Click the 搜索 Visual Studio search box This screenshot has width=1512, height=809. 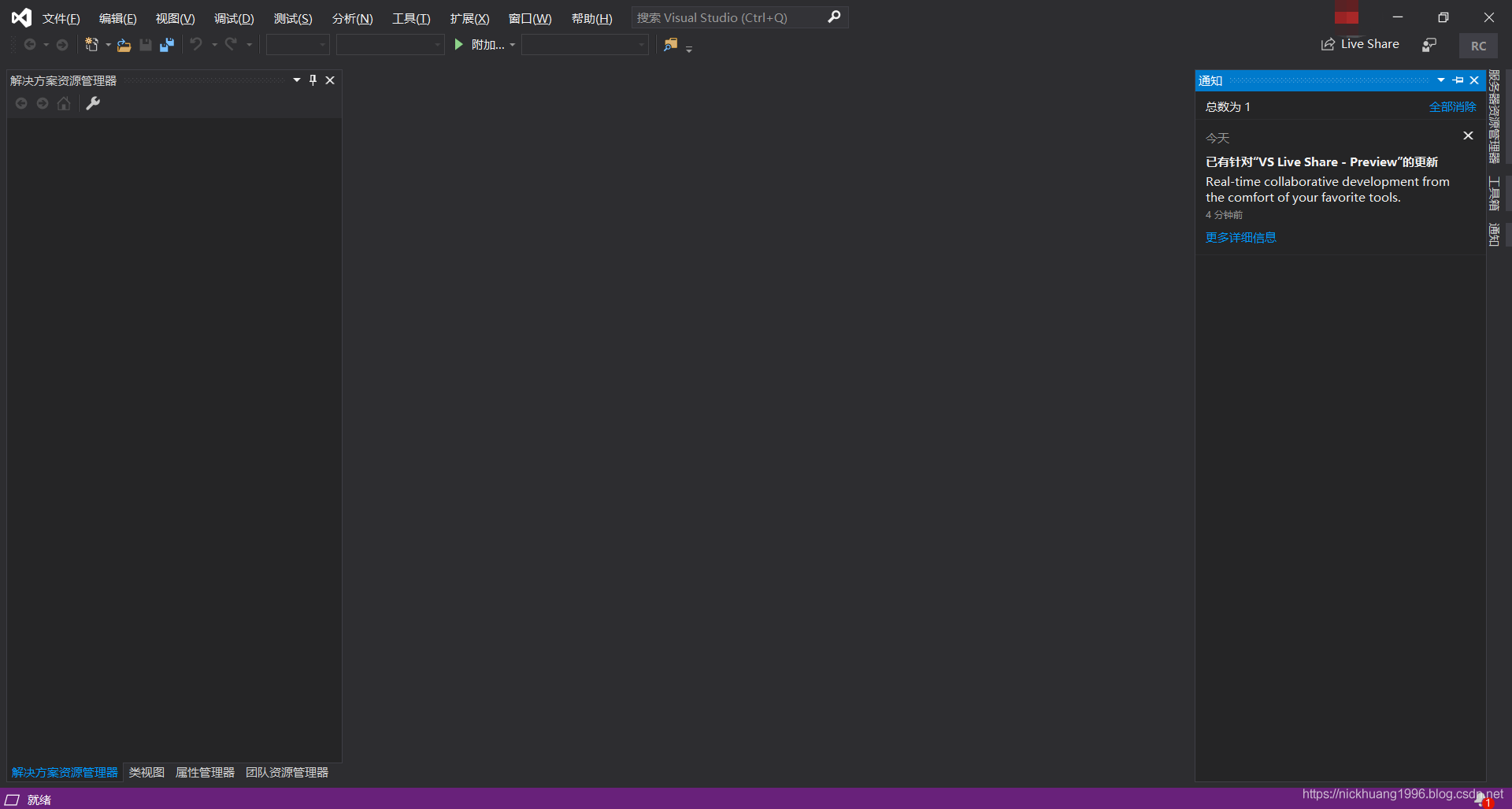[x=732, y=17]
